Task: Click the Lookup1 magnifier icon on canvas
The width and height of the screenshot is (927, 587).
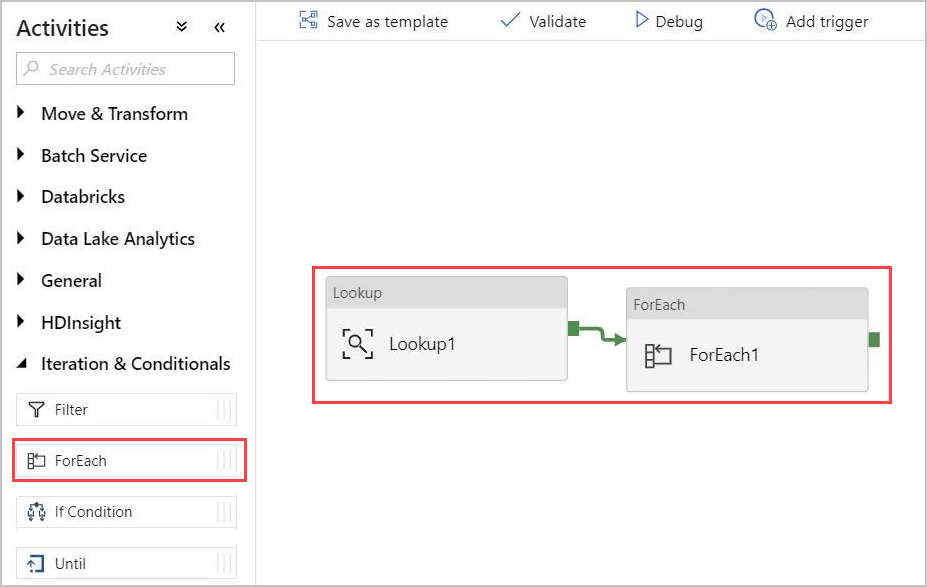Action: pyautogui.click(x=358, y=343)
